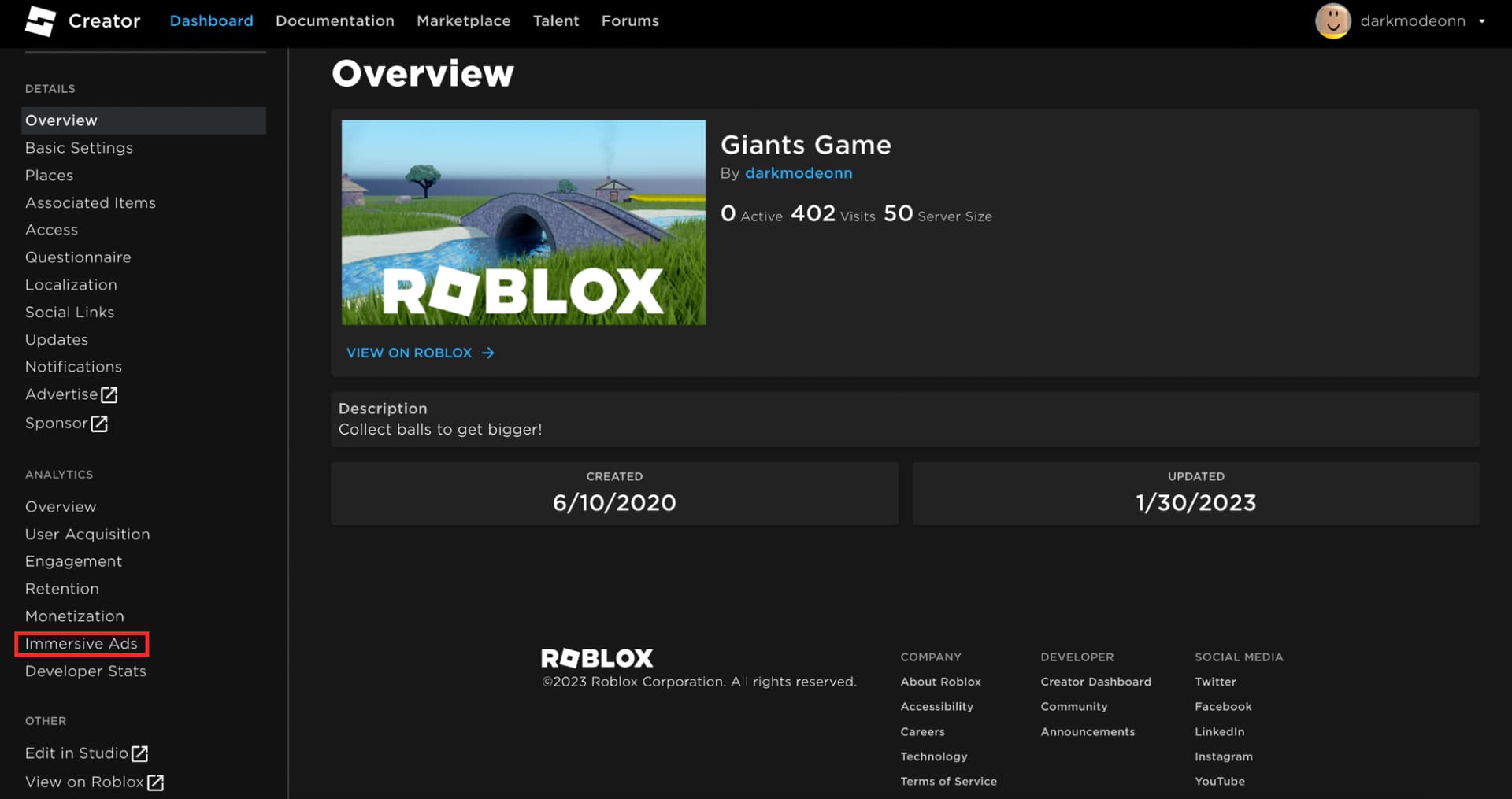
Task: Open Sponsor via its external-link icon
Action: tap(100, 424)
